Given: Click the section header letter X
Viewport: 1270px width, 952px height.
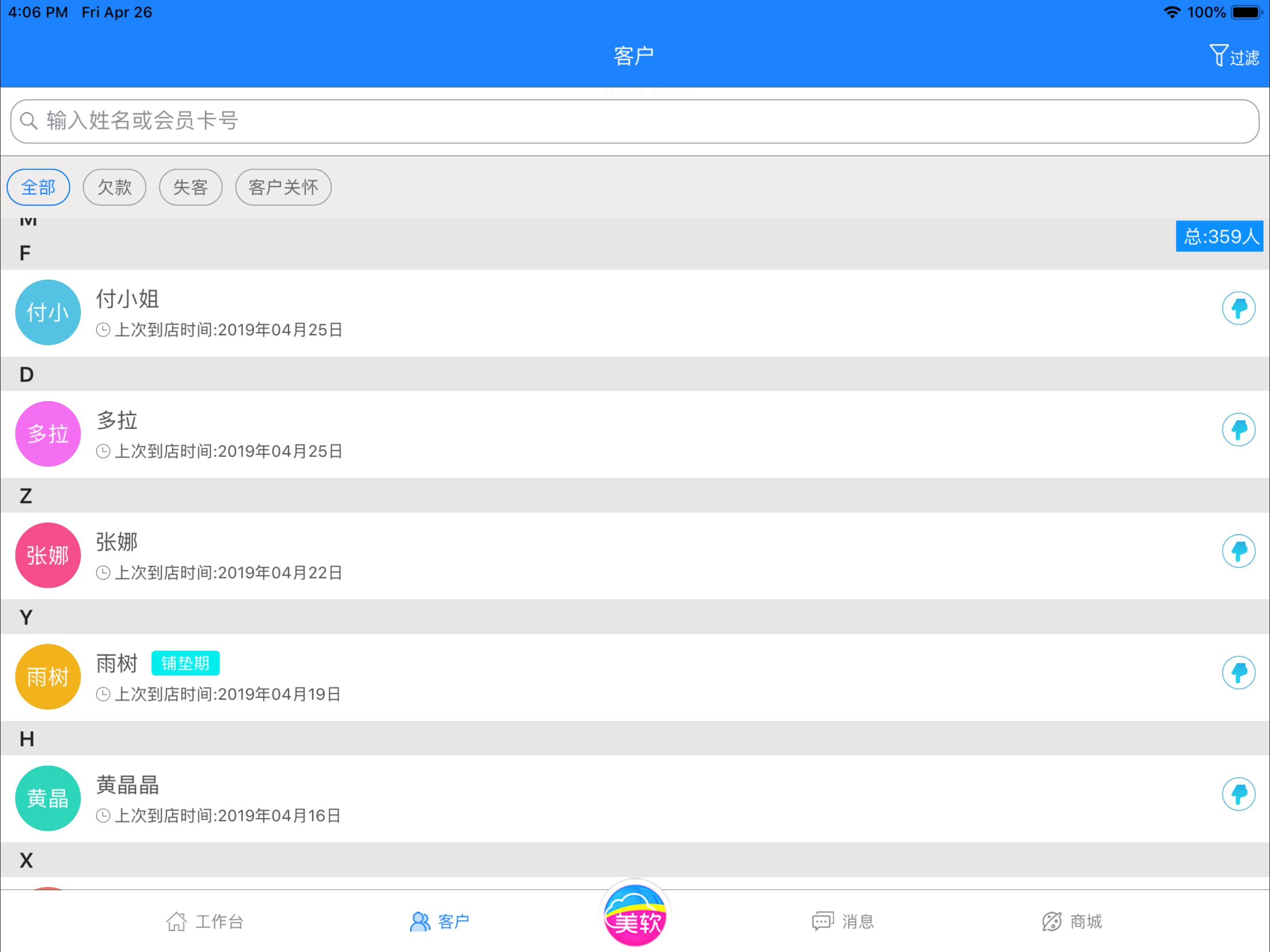Looking at the screenshot, I should click(x=26, y=860).
